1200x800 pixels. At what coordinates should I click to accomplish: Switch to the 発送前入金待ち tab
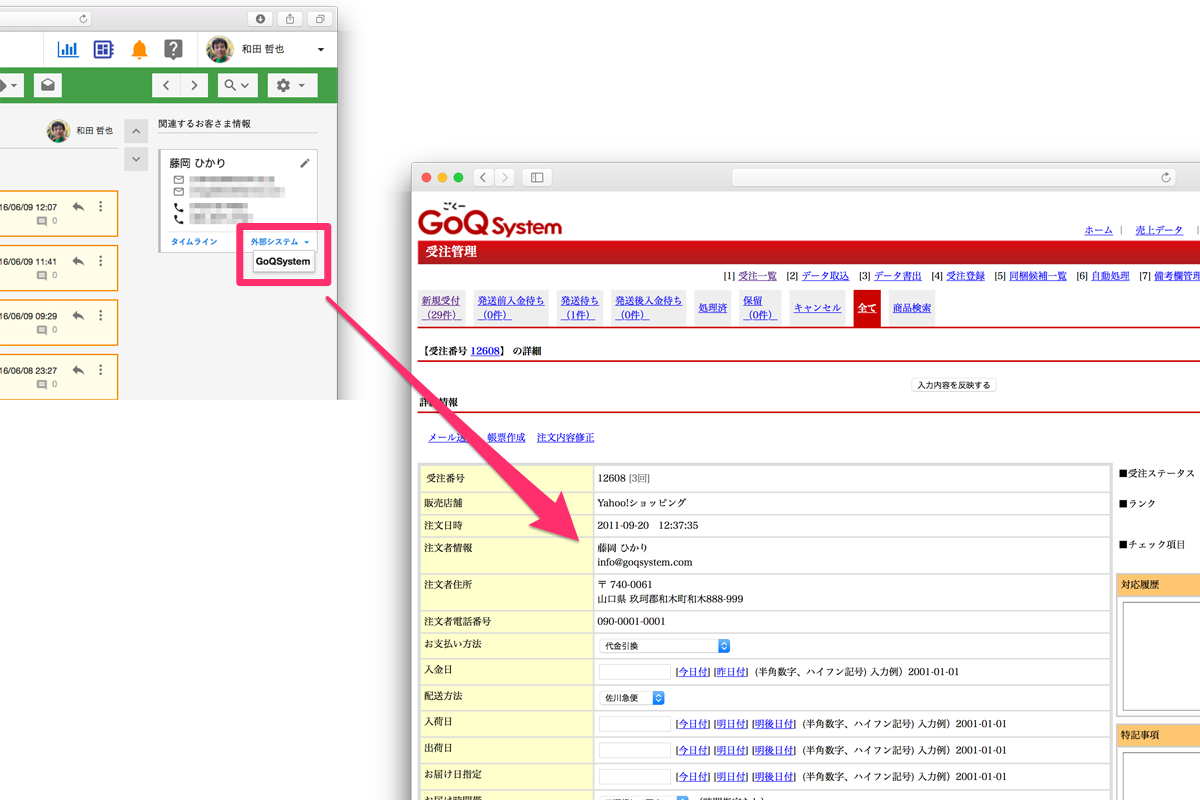(x=511, y=308)
